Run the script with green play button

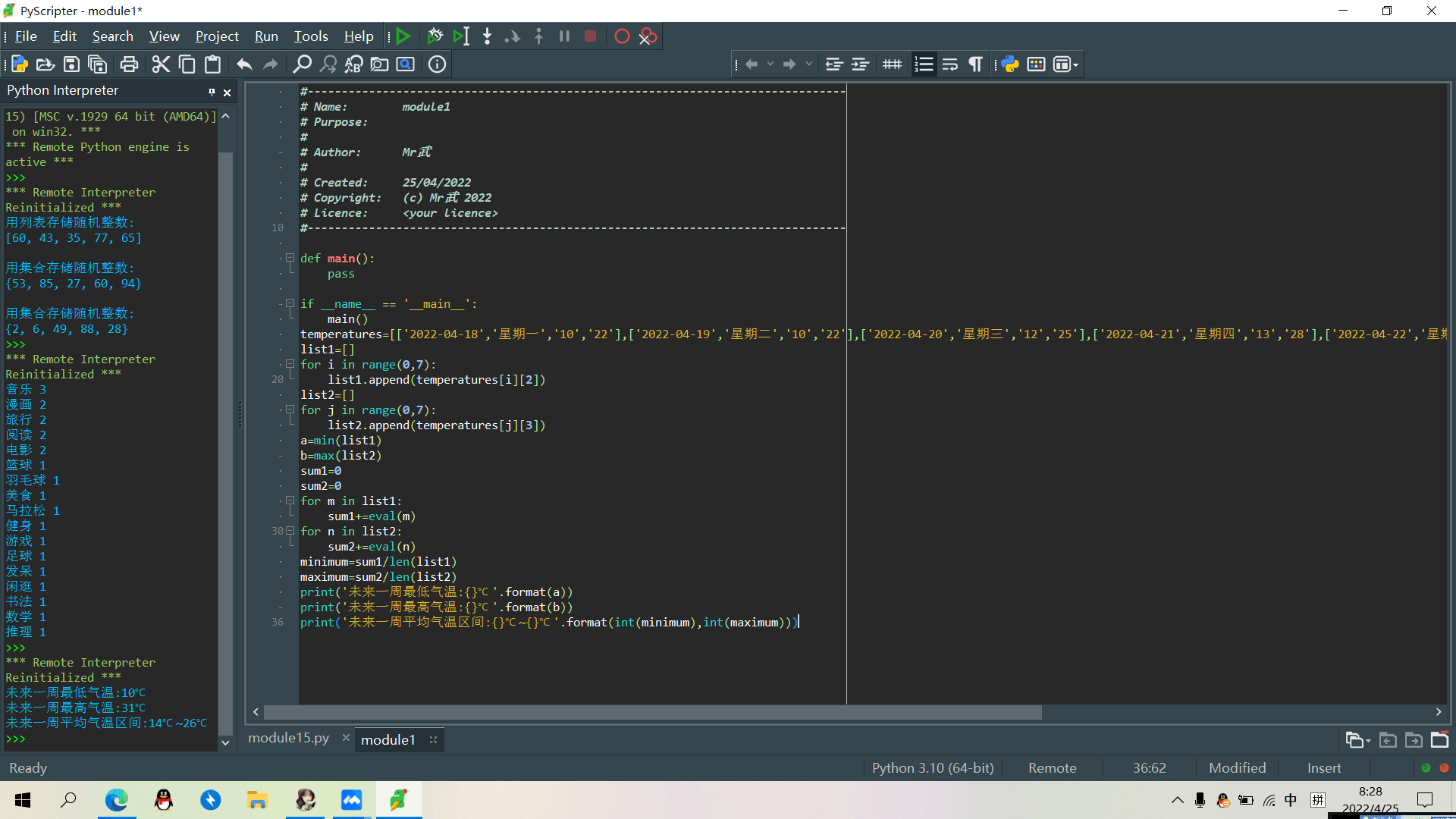[403, 36]
